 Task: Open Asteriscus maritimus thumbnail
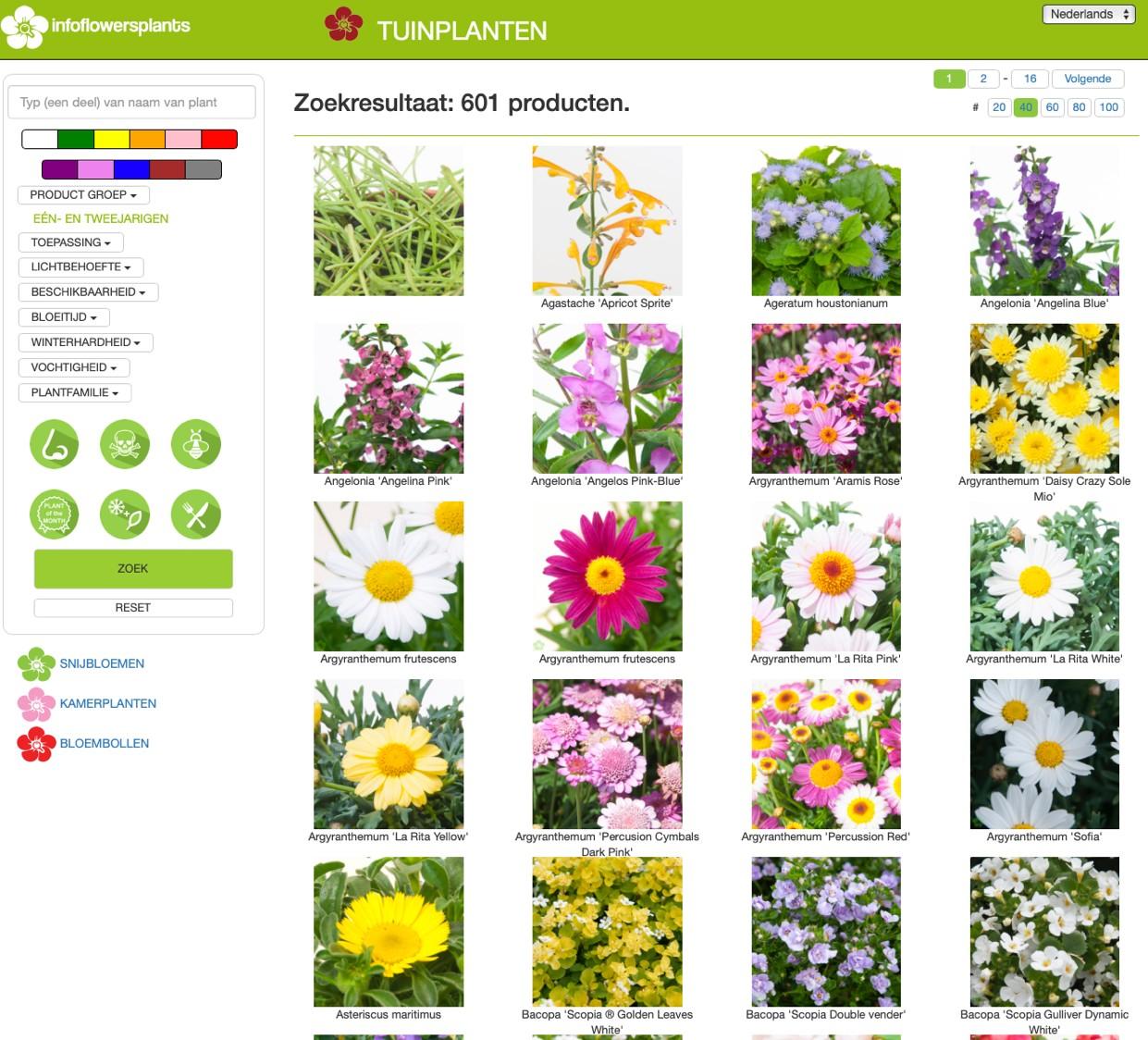click(389, 932)
